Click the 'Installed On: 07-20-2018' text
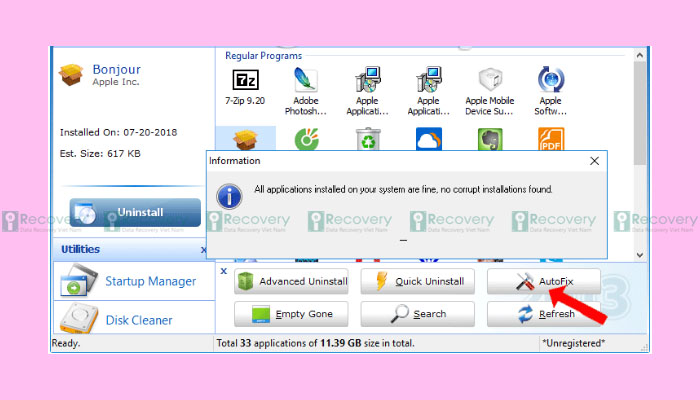 click(118, 132)
